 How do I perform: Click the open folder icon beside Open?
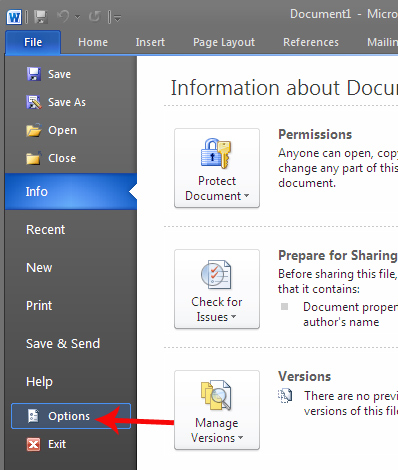(34, 130)
